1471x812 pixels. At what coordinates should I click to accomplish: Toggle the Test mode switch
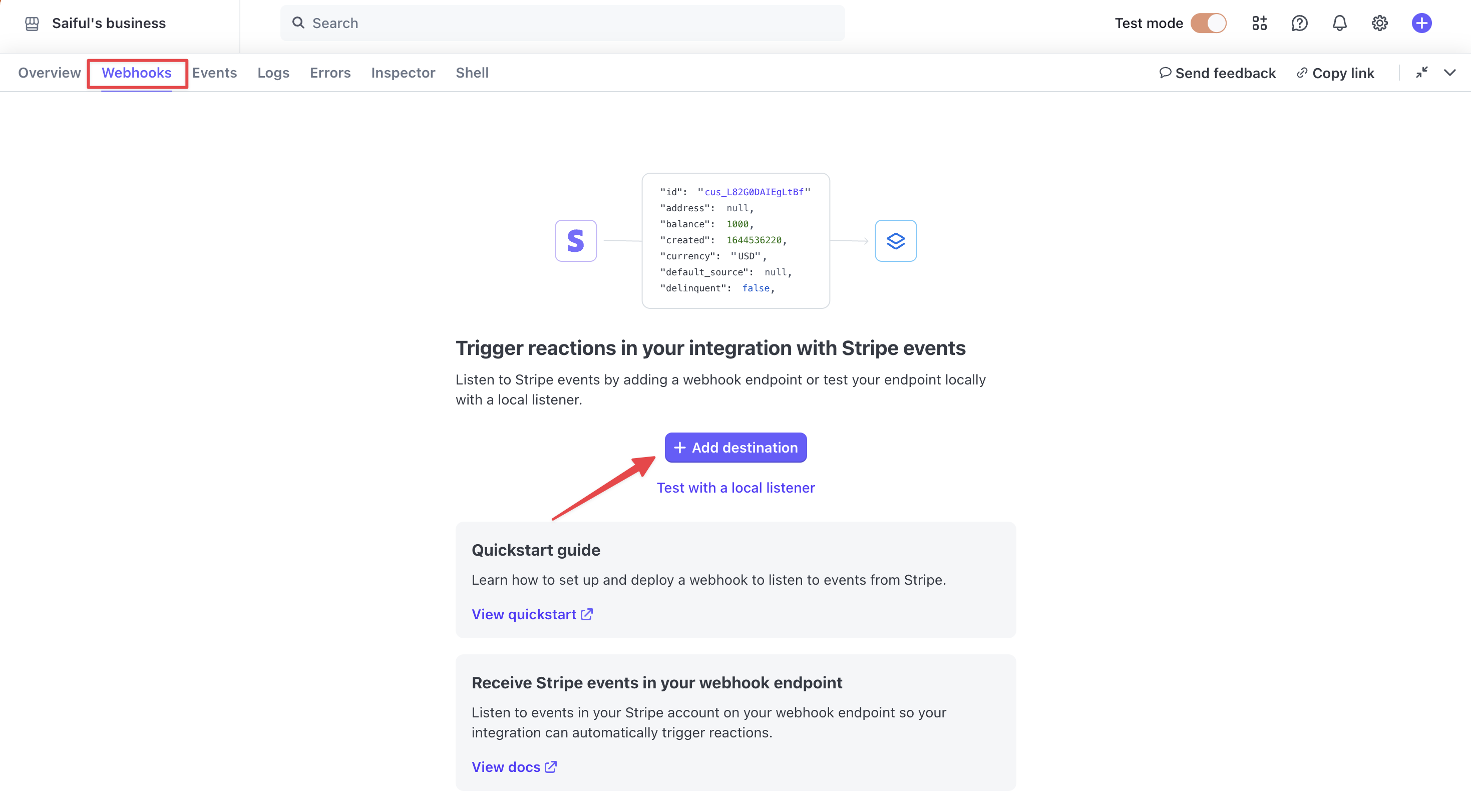pos(1207,22)
